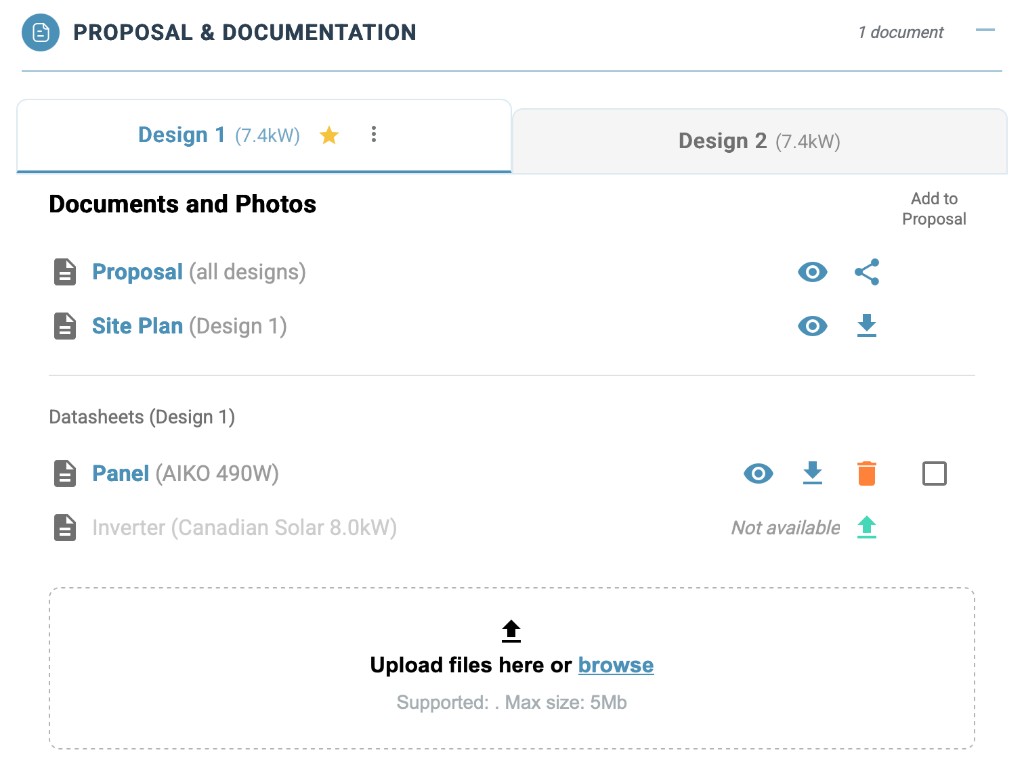Switch to the Design 1 tab
Image resolution: width=1024 pixels, height=763 pixels.
click(x=264, y=135)
